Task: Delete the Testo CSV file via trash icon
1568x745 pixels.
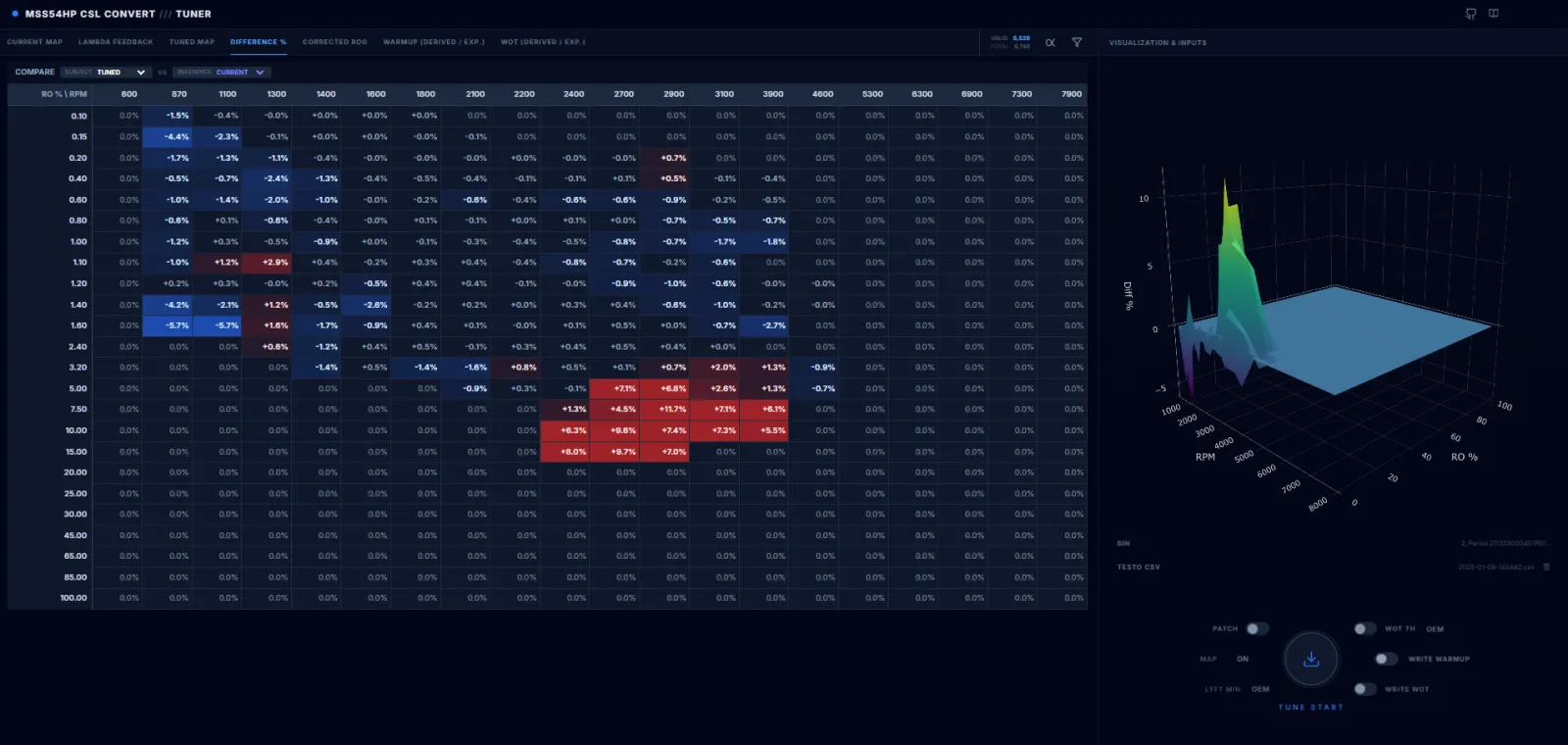Action: click(x=1546, y=567)
